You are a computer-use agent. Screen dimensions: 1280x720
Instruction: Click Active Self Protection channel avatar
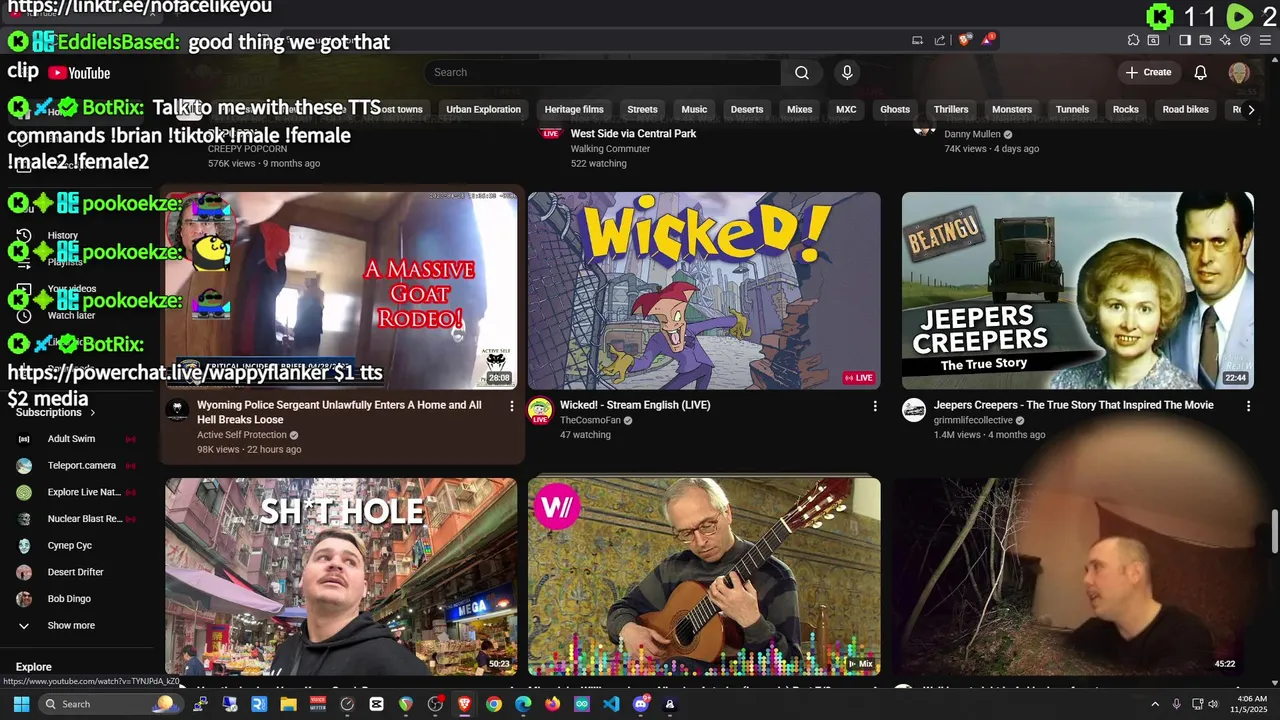click(177, 409)
